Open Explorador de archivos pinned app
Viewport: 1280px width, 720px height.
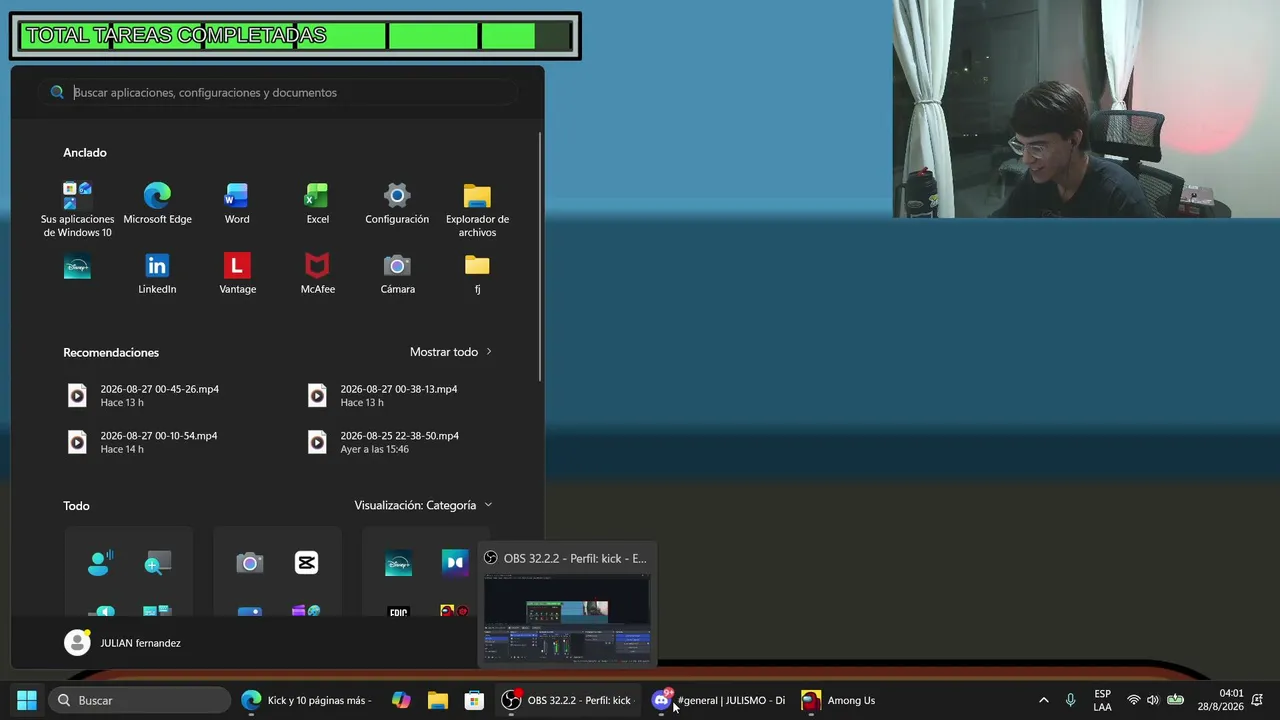(477, 210)
